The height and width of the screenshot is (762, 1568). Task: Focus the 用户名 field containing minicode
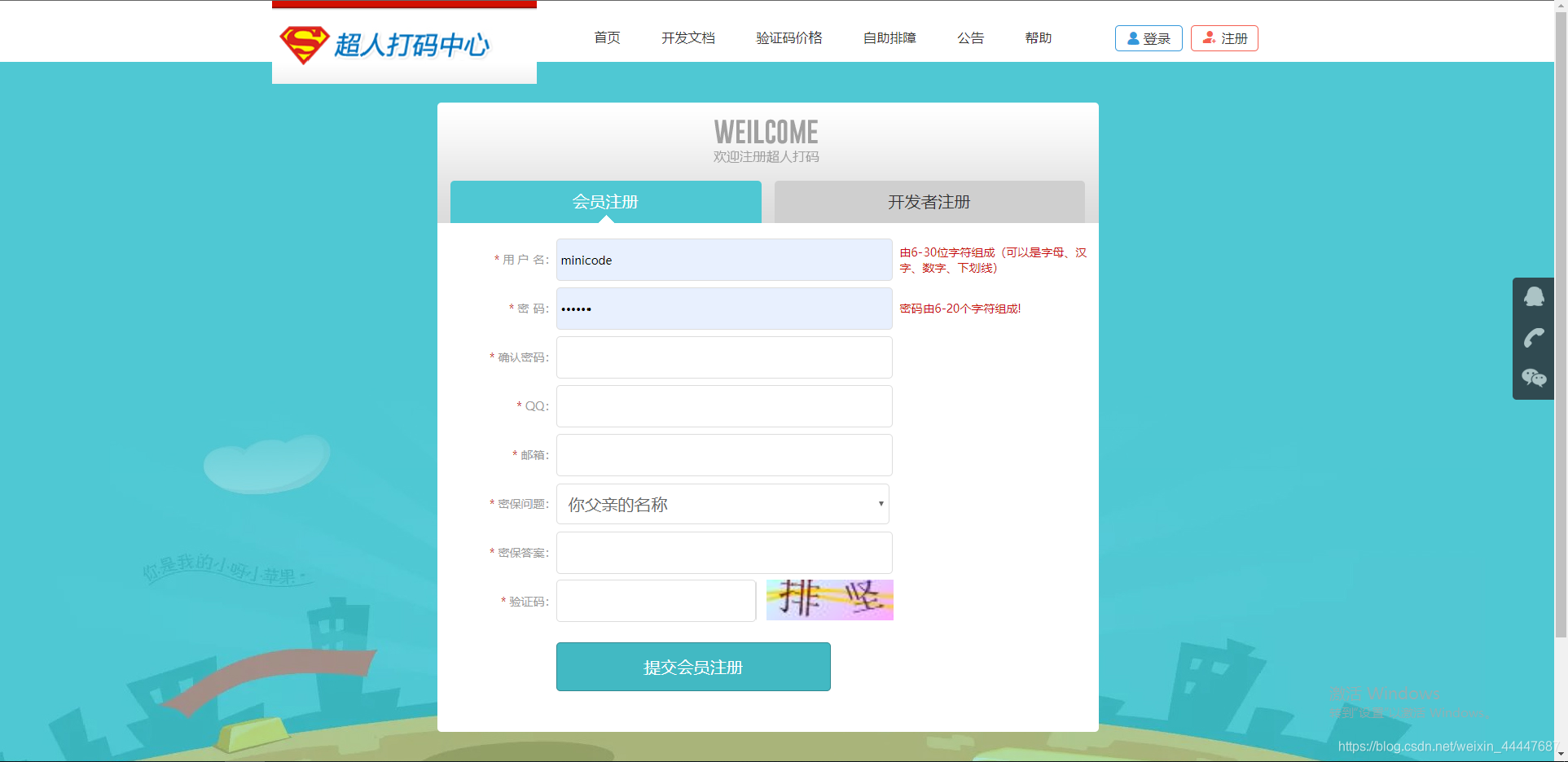click(x=724, y=260)
